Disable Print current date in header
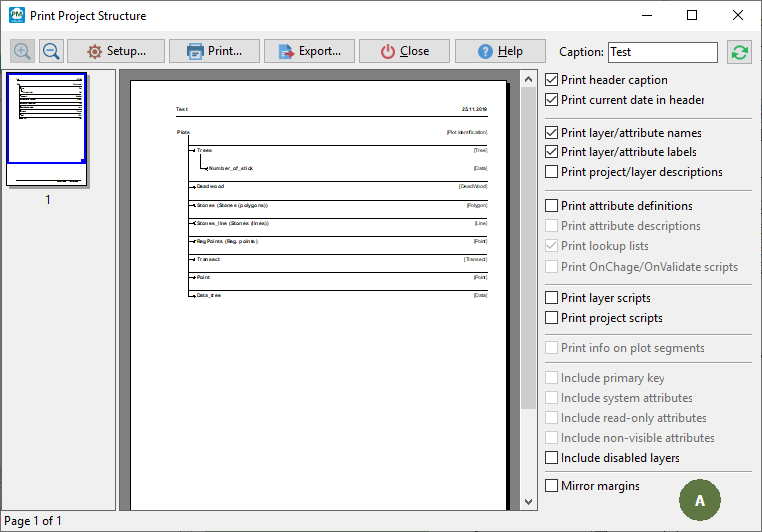The width and height of the screenshot is (762, 532). pos(552,100)
